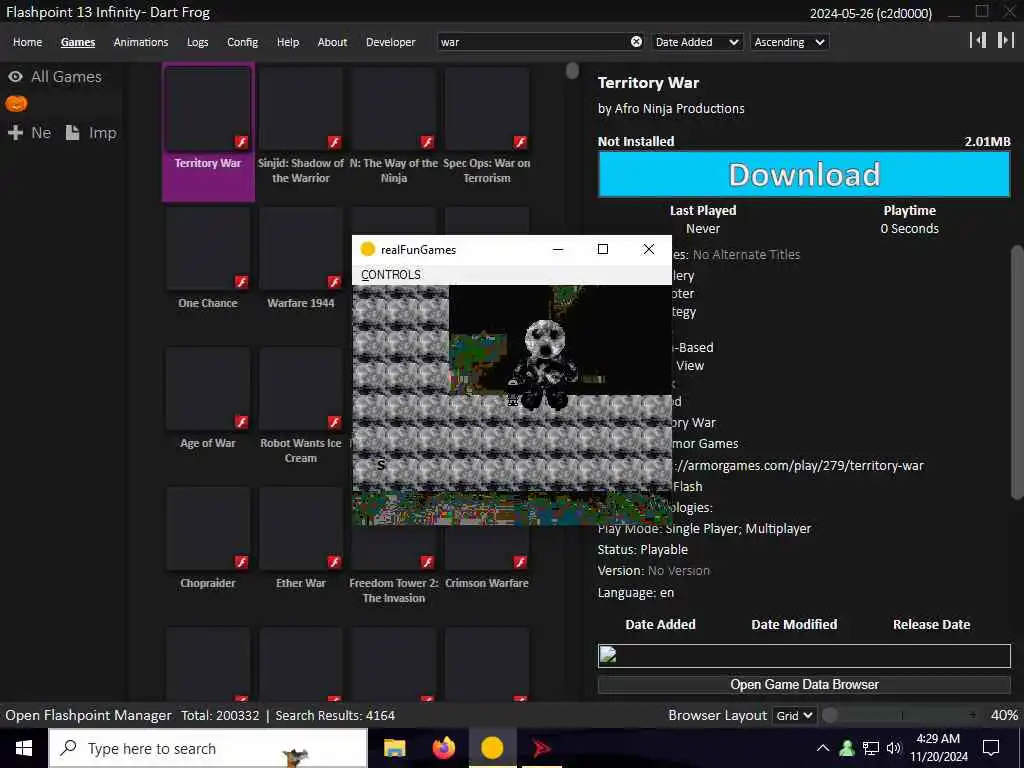This screenshot has width=1024, height=768.
Task: Open the notification center icon
Action: (x=991, y=748)
